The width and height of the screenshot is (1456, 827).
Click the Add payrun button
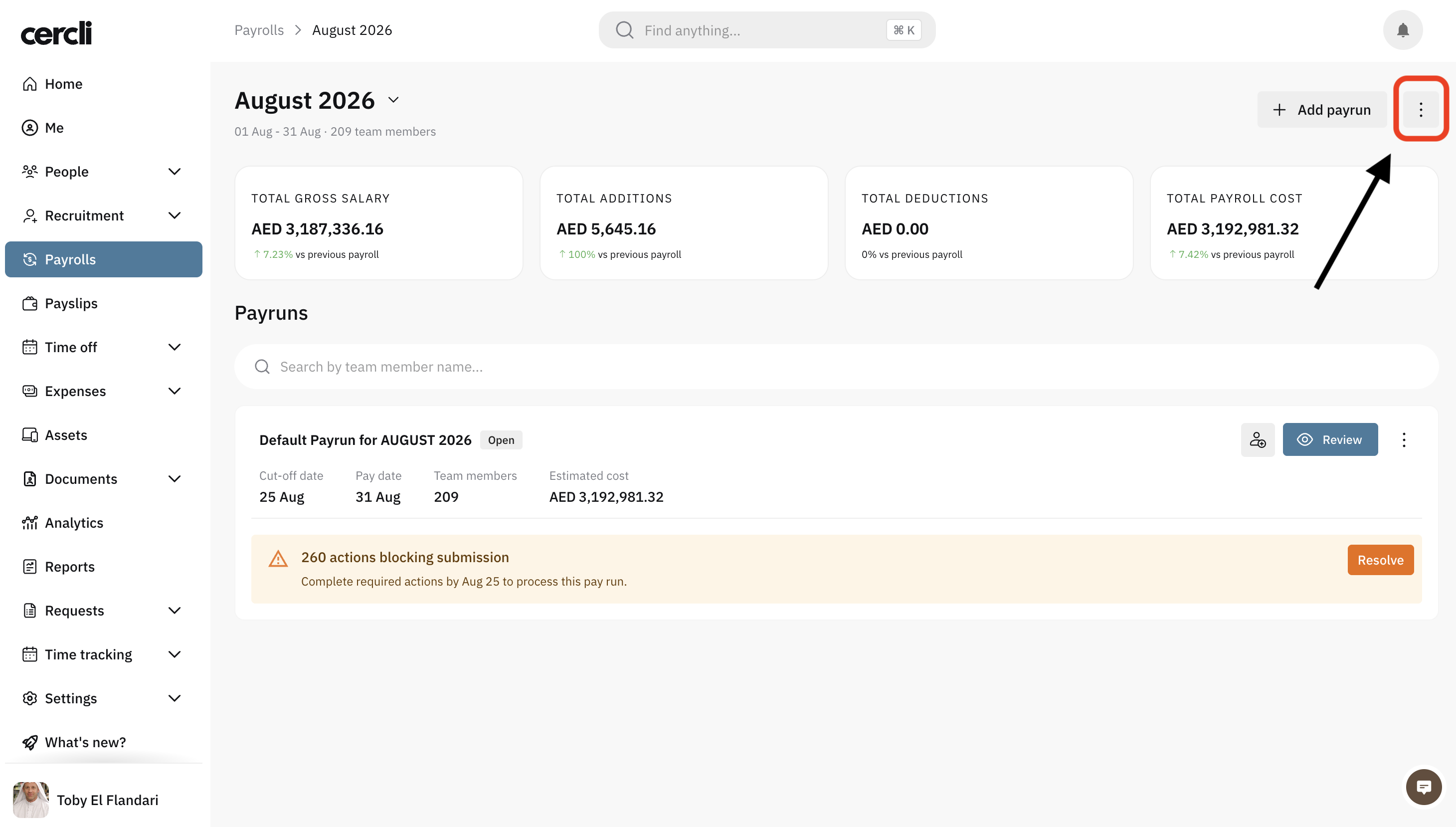[1322, 110]
